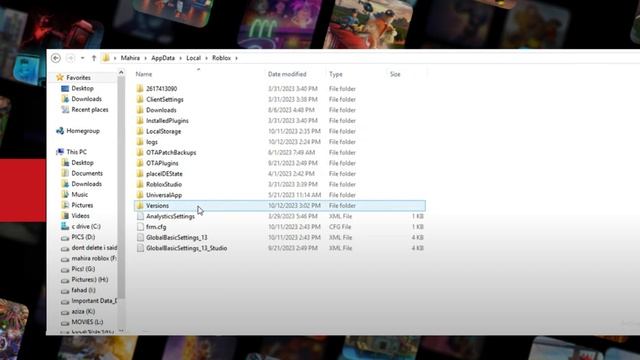Open the Videos folder in sidebar
Viewport: 640px width, 360px height.
click(80, 216)
